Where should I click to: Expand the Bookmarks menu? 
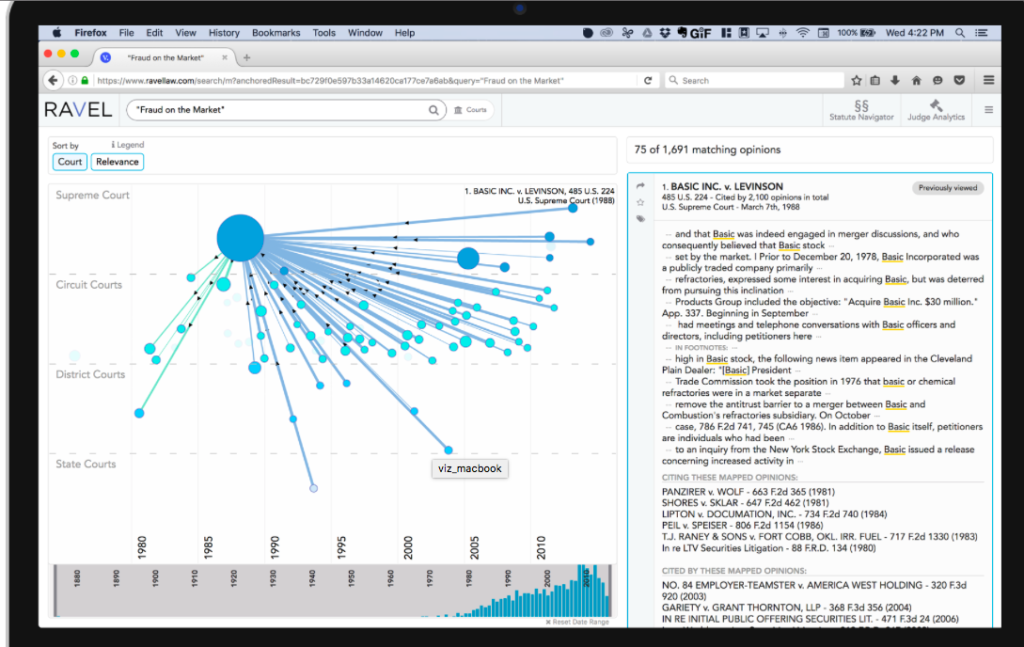point(276,32)
